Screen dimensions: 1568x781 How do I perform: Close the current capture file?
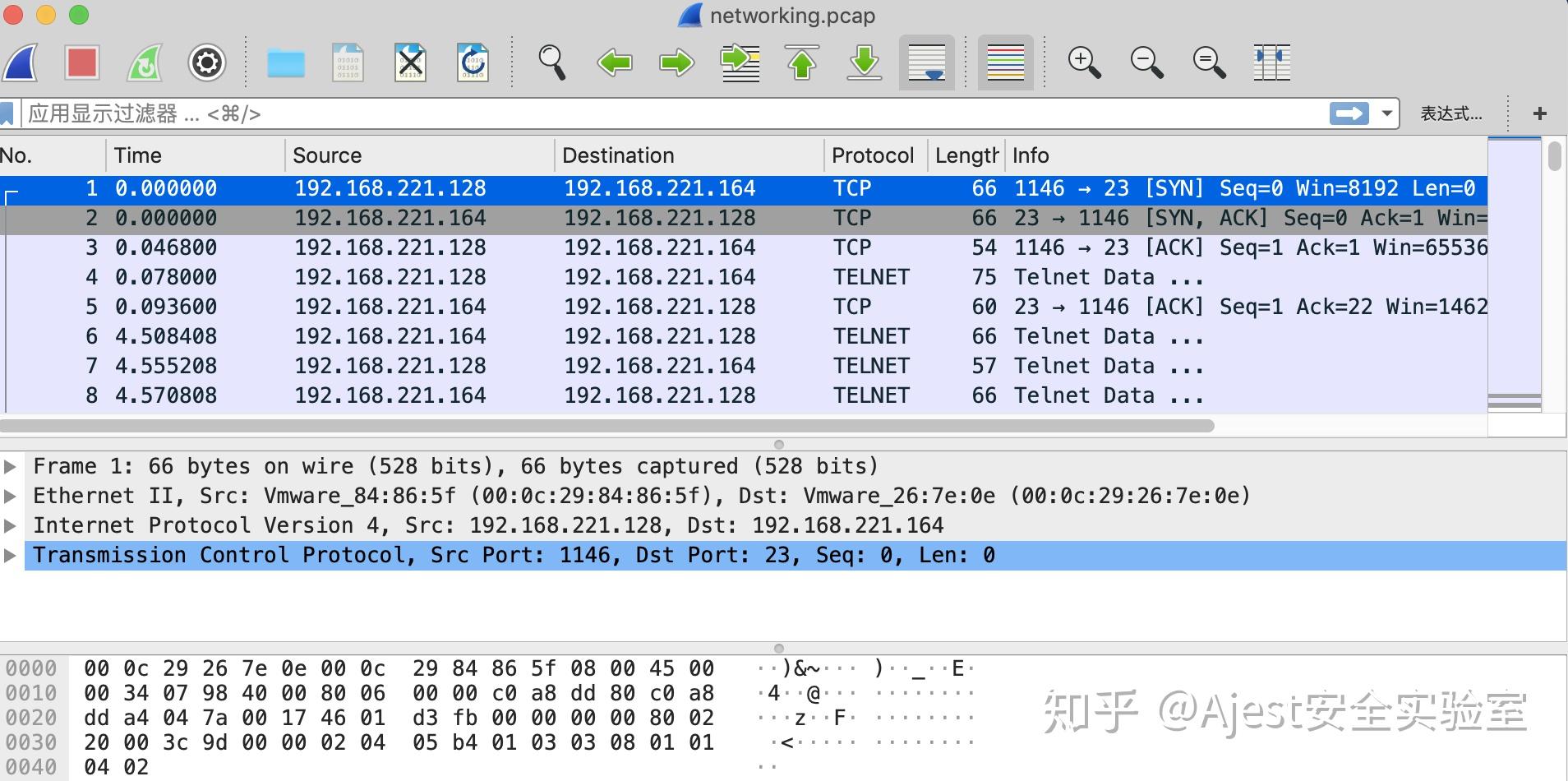point(411,62)
